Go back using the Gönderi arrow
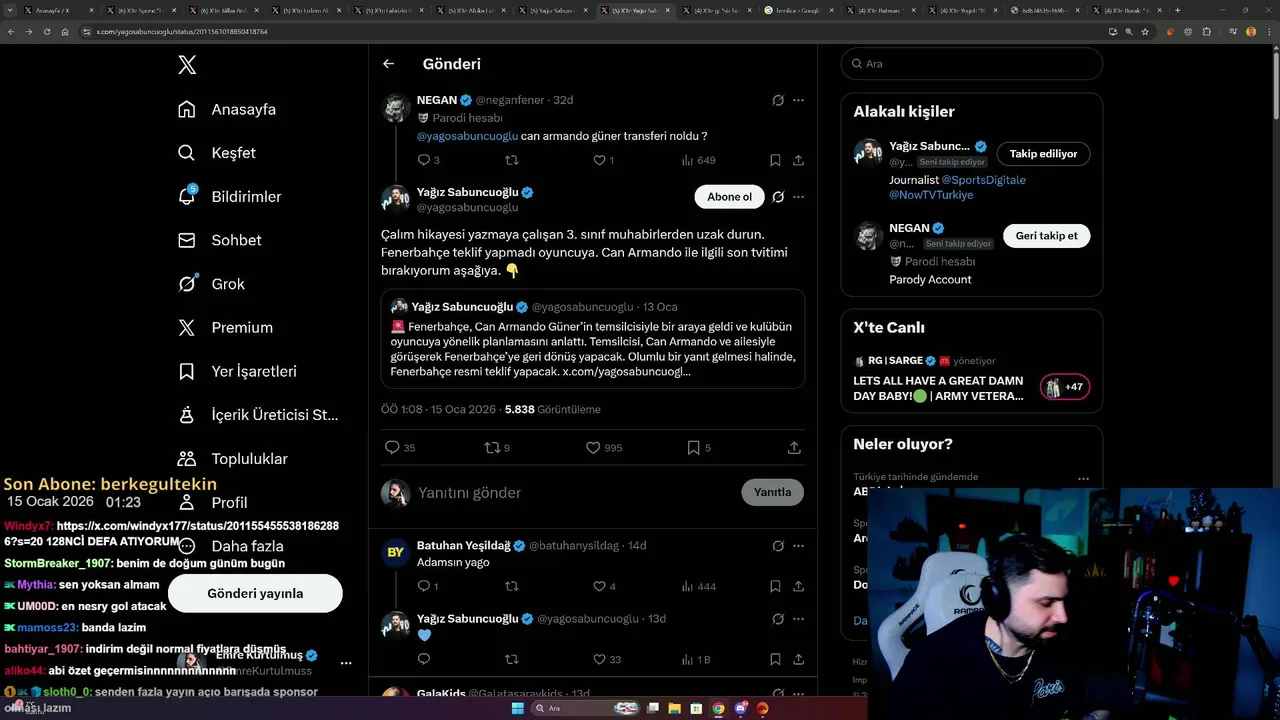 [x=389, y=64]
